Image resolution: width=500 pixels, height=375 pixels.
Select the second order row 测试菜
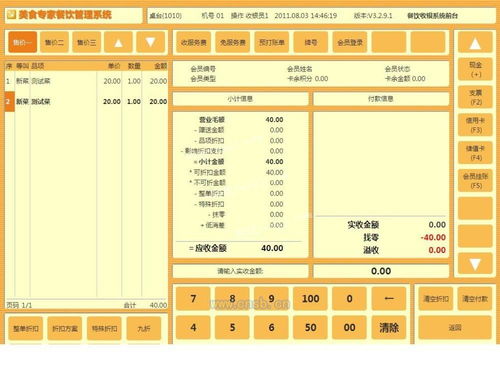(x=86, y=101)
